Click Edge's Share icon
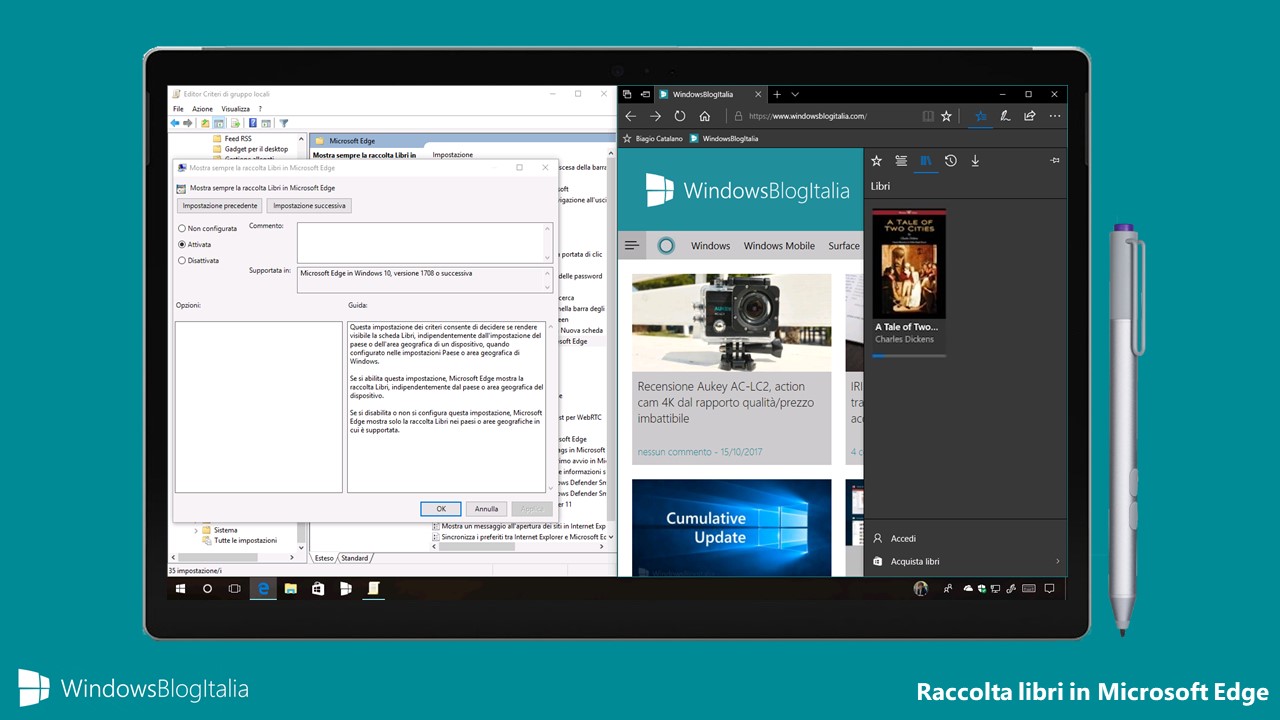 point(1029,116)
